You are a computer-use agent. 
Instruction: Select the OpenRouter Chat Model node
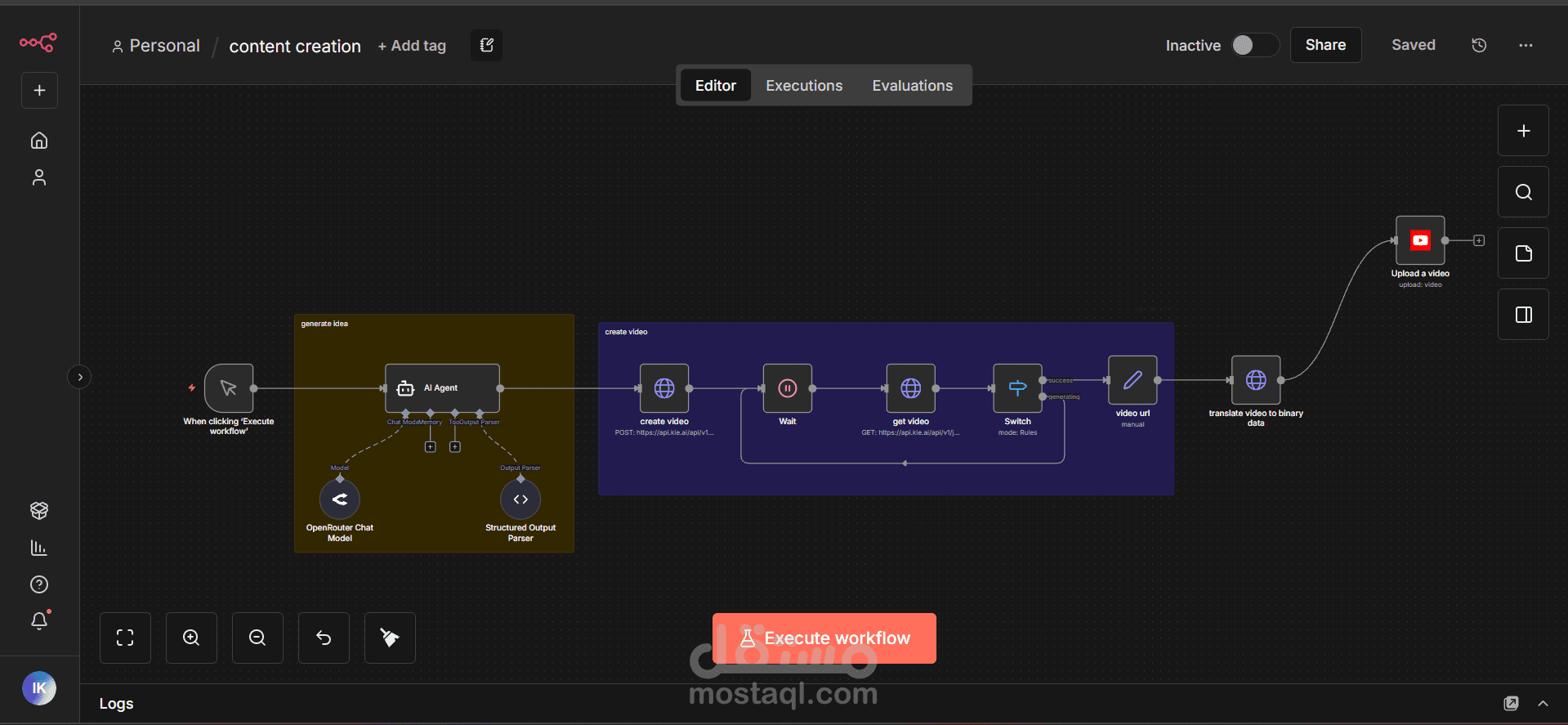(x=340, y=499)
